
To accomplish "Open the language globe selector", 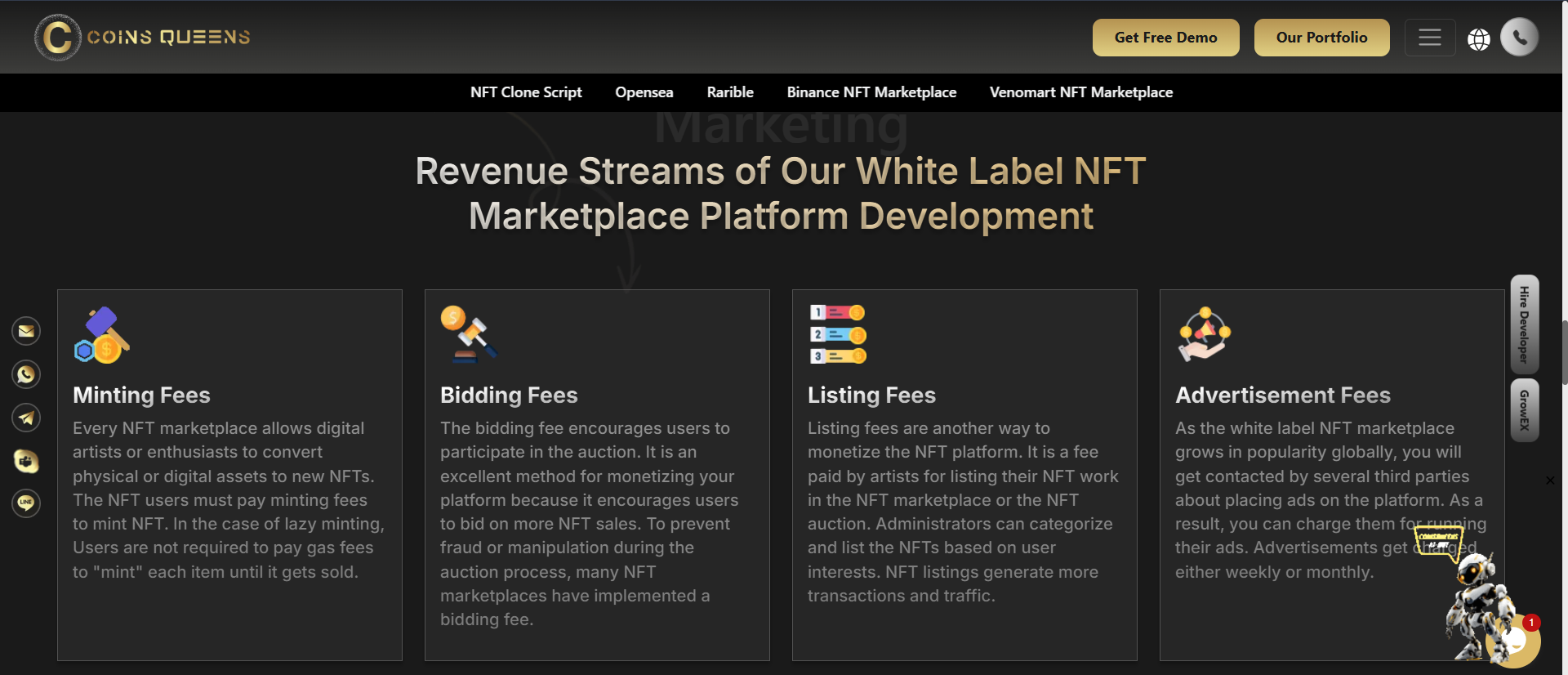I will click(x=1479, y=39).
